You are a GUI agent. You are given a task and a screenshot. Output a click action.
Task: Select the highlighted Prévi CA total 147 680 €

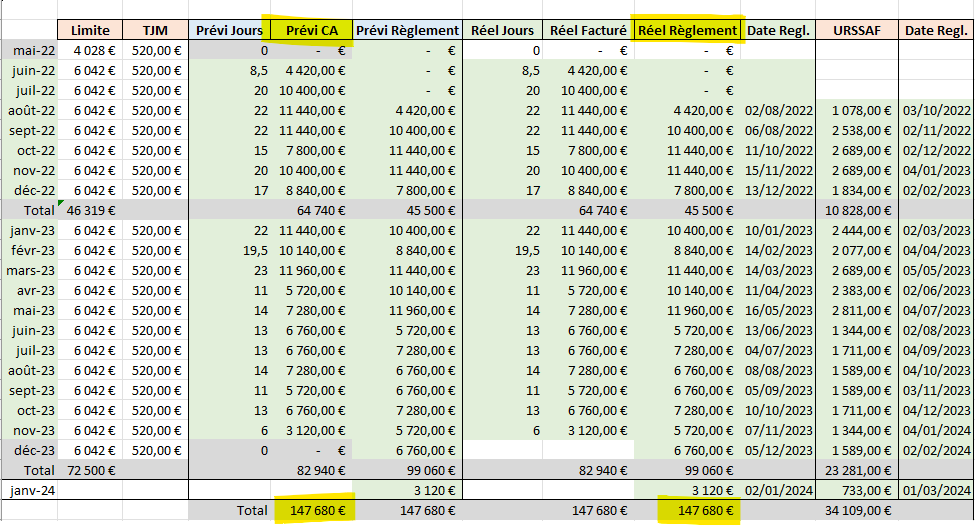[311, 510]
